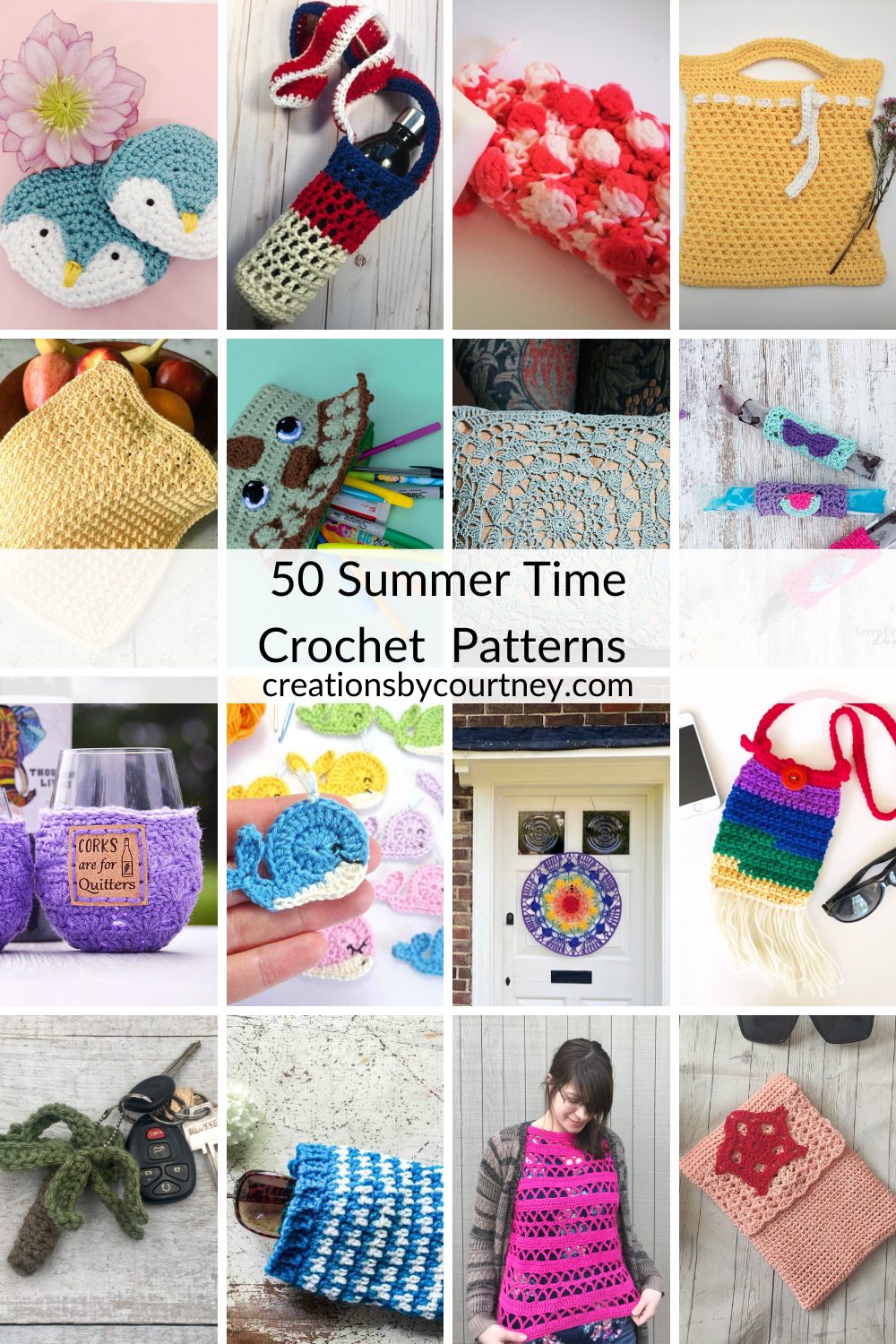
Task: Click the creationsbycourtney.com link text
Action: (448, 685)
